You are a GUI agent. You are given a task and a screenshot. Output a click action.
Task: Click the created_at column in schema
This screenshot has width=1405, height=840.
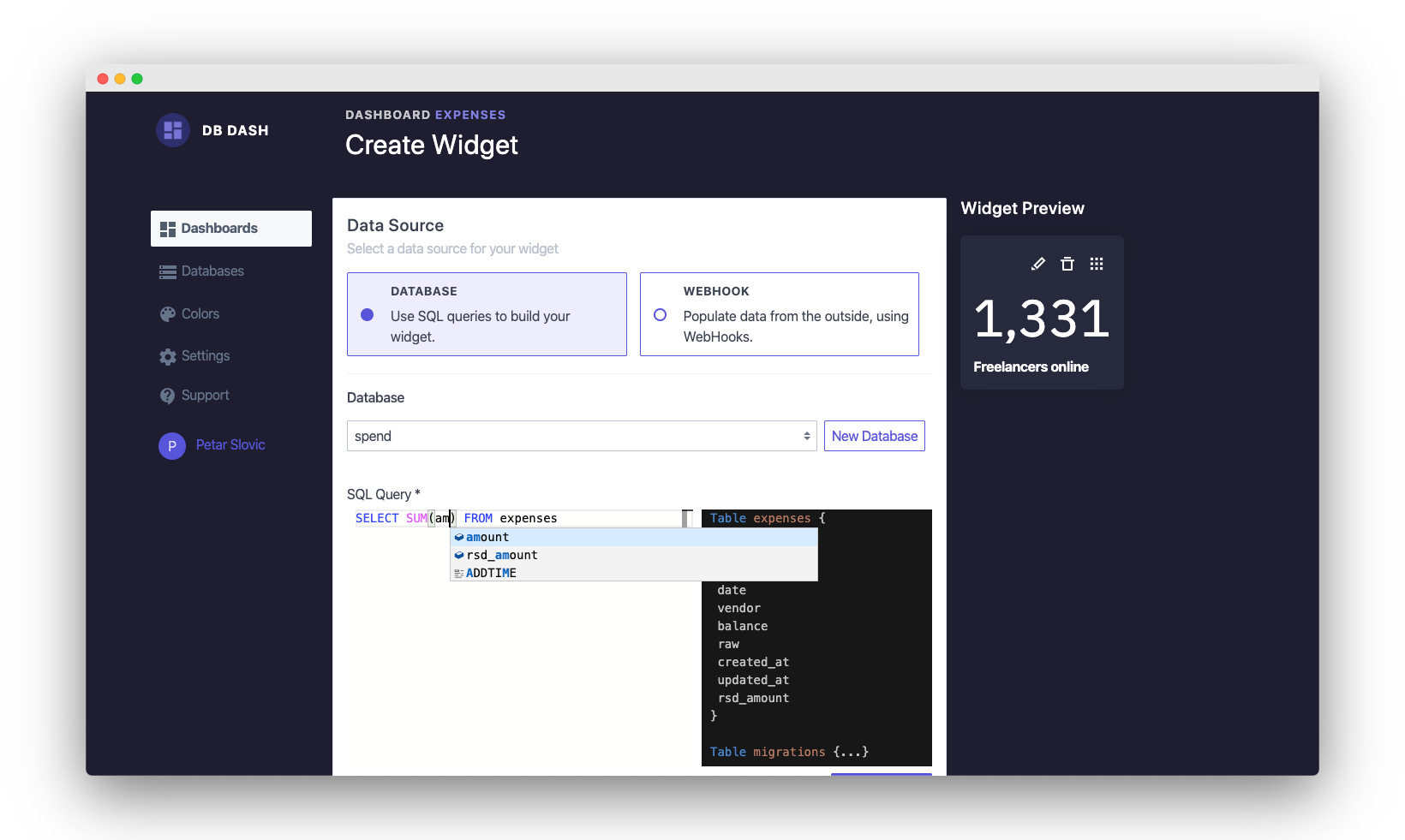(x=753, y=662)
